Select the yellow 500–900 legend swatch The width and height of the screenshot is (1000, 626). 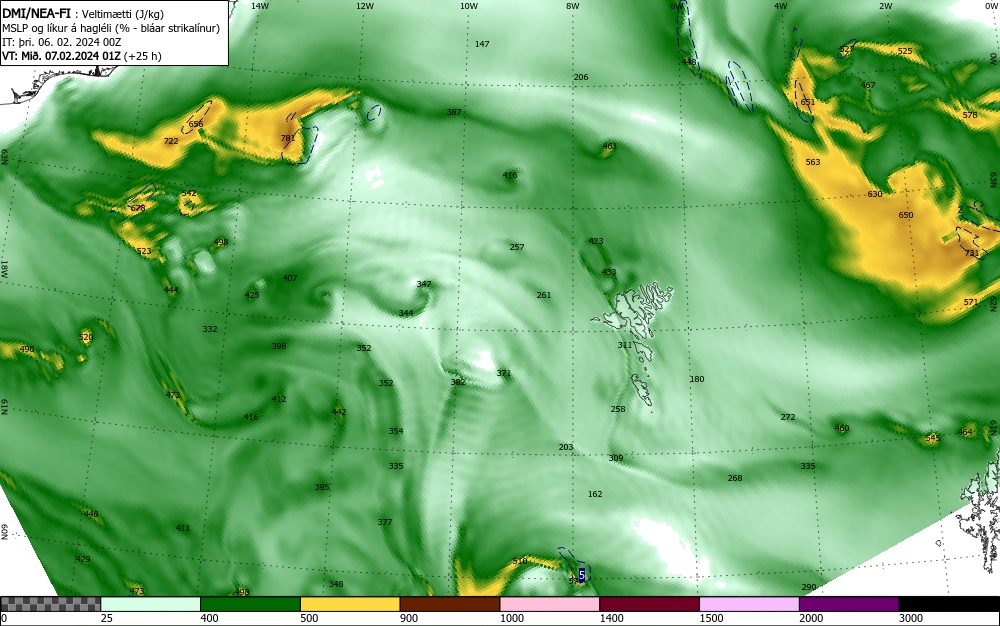coord(350,604)
